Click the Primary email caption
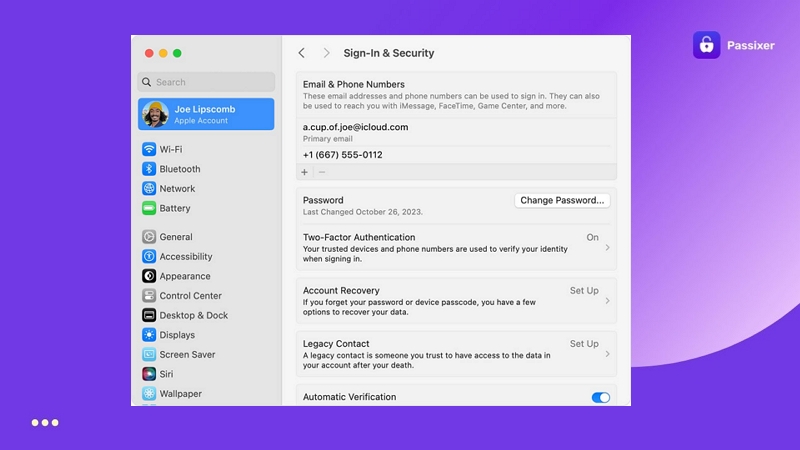The width and height of the screenshot is (800, 450). (x=328, y=139)
